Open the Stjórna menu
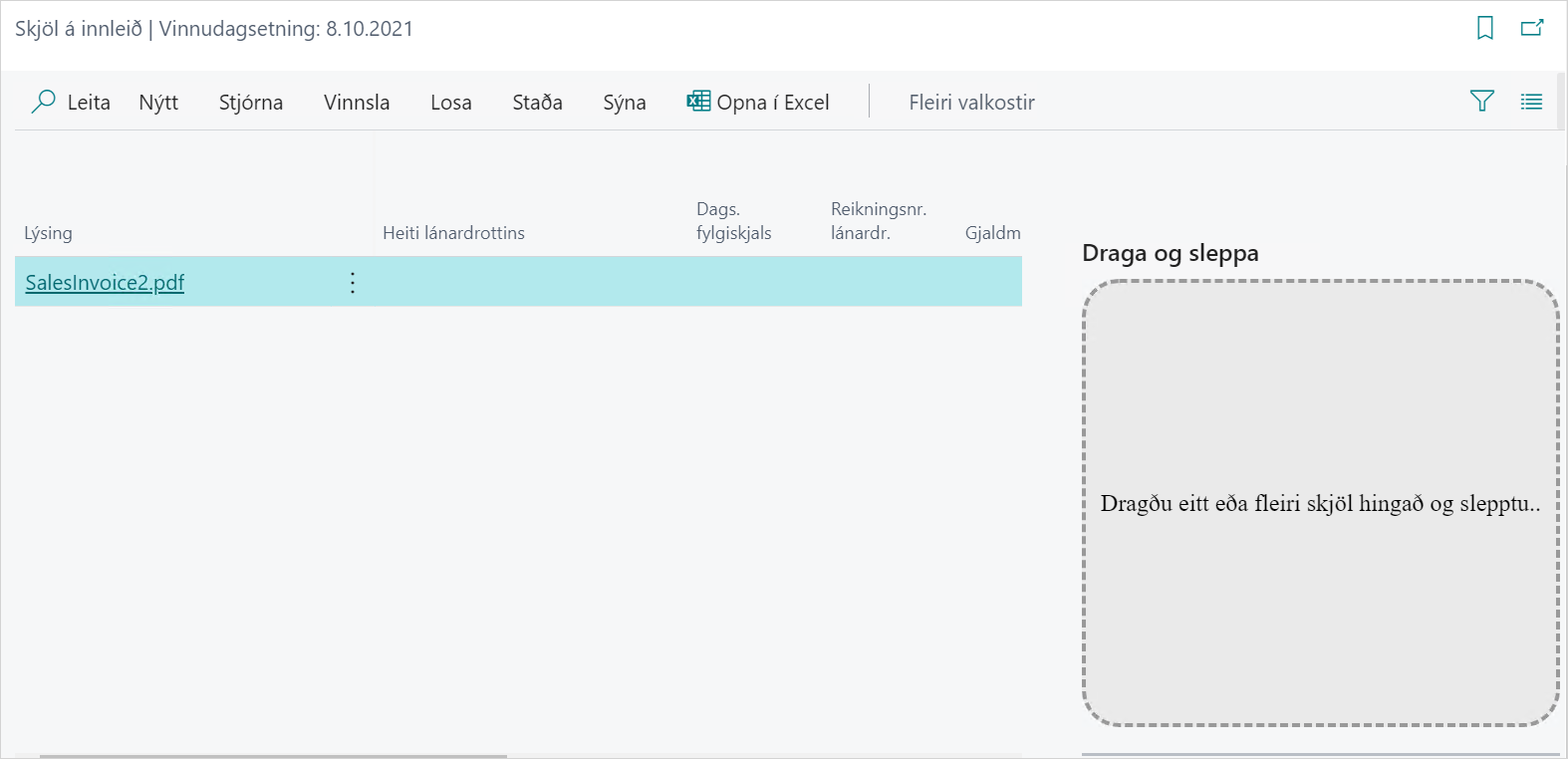 click(x=250, y=103)
